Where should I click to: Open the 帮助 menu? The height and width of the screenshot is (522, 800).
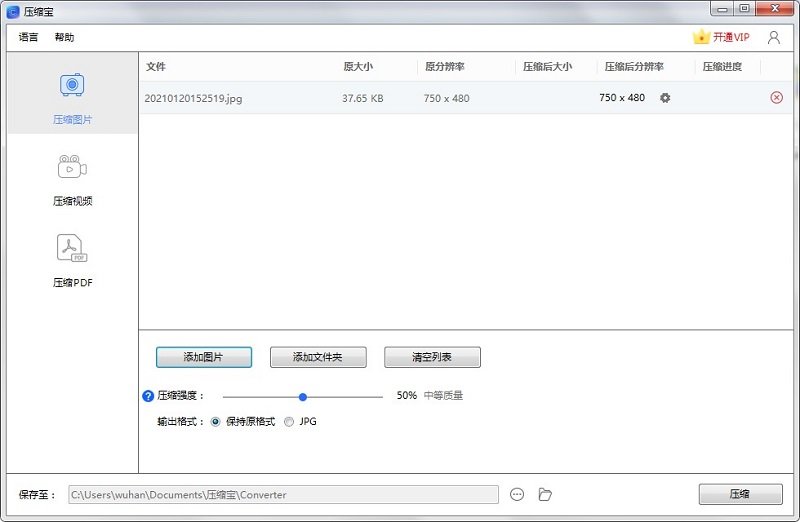(64, 37)
